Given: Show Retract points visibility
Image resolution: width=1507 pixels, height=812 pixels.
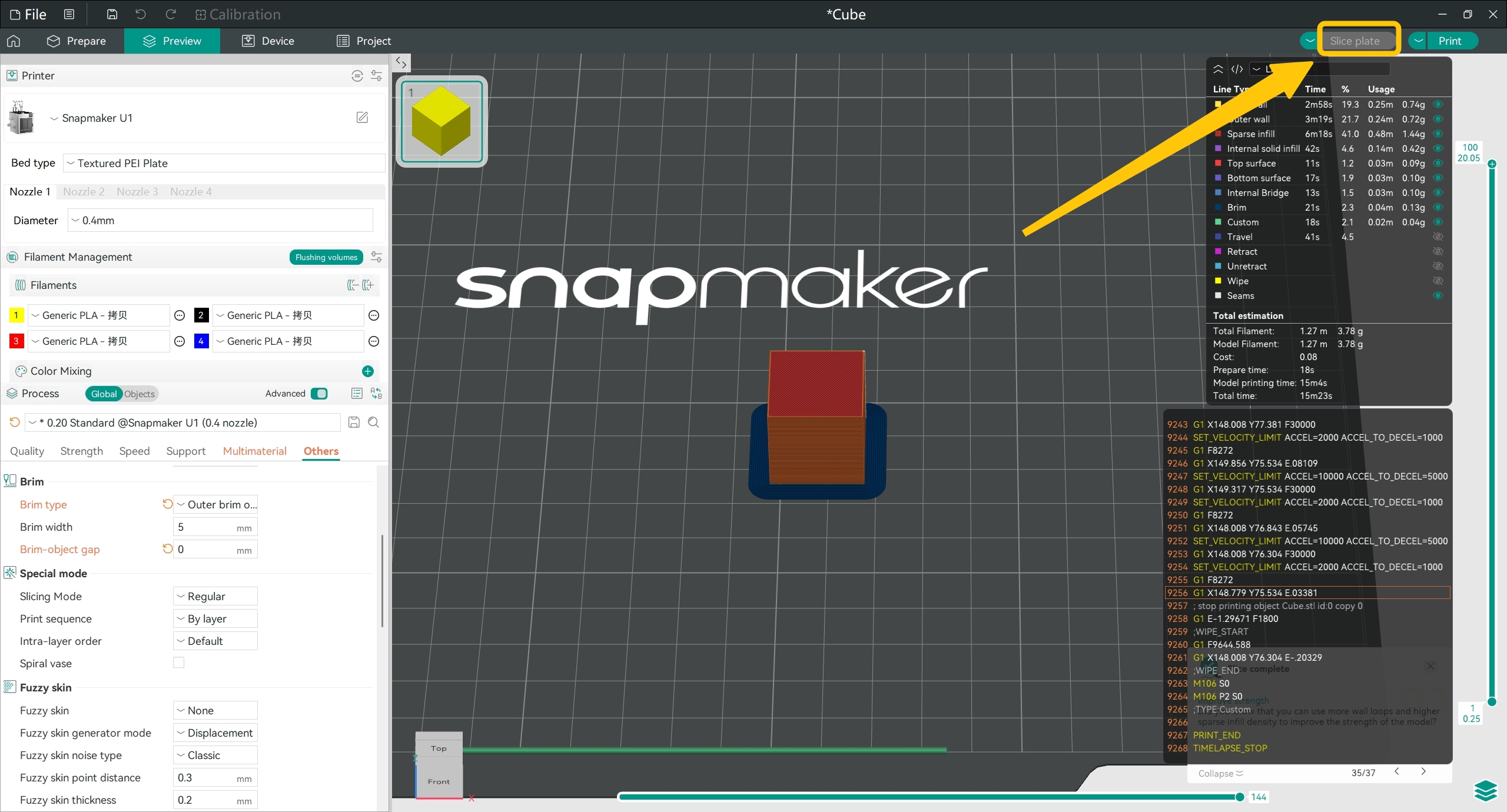Looking at the screenshot, I should (x=1438, y=251).
